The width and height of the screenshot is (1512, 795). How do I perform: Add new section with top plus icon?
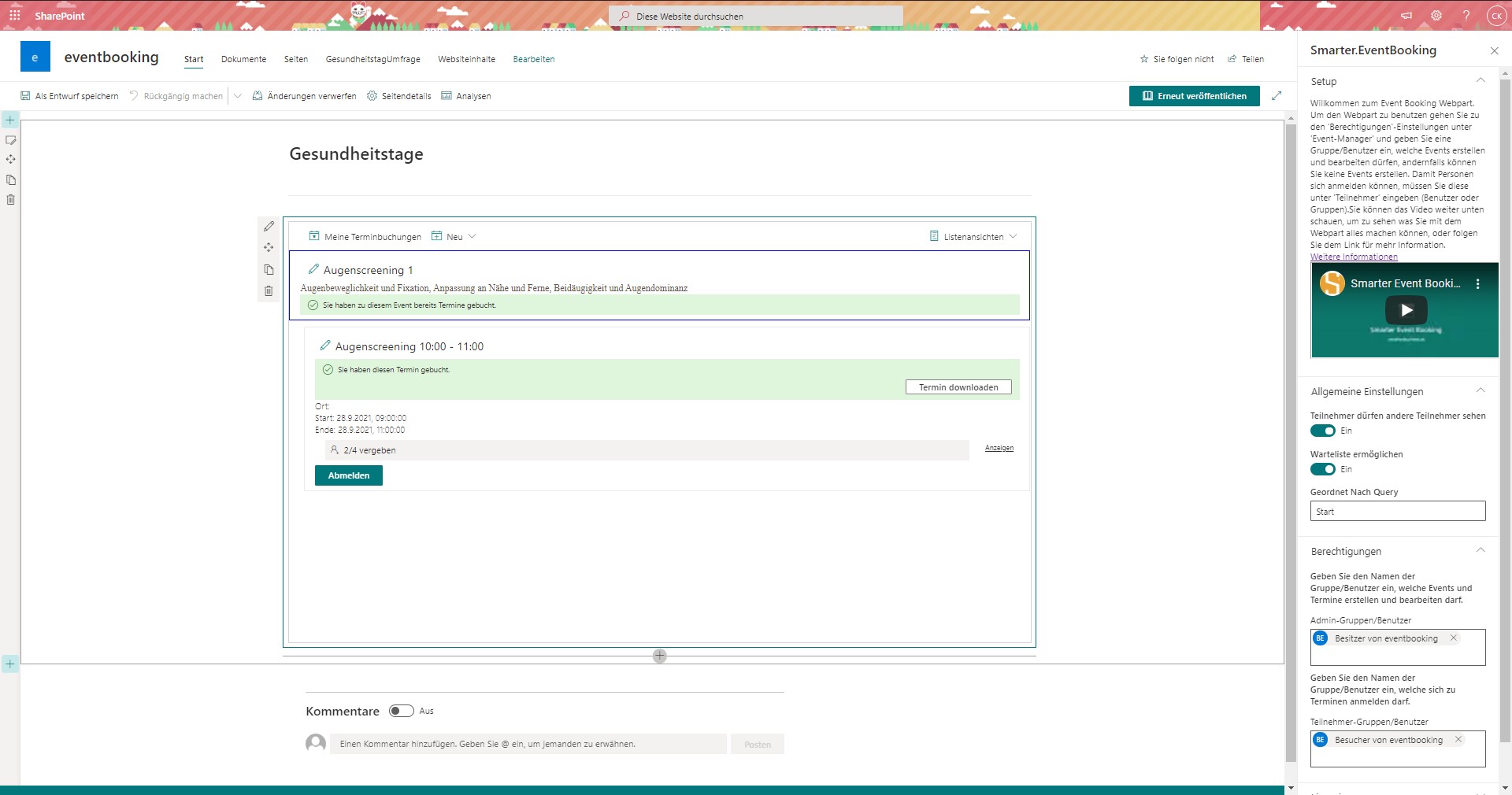click(x=10, y=120)
